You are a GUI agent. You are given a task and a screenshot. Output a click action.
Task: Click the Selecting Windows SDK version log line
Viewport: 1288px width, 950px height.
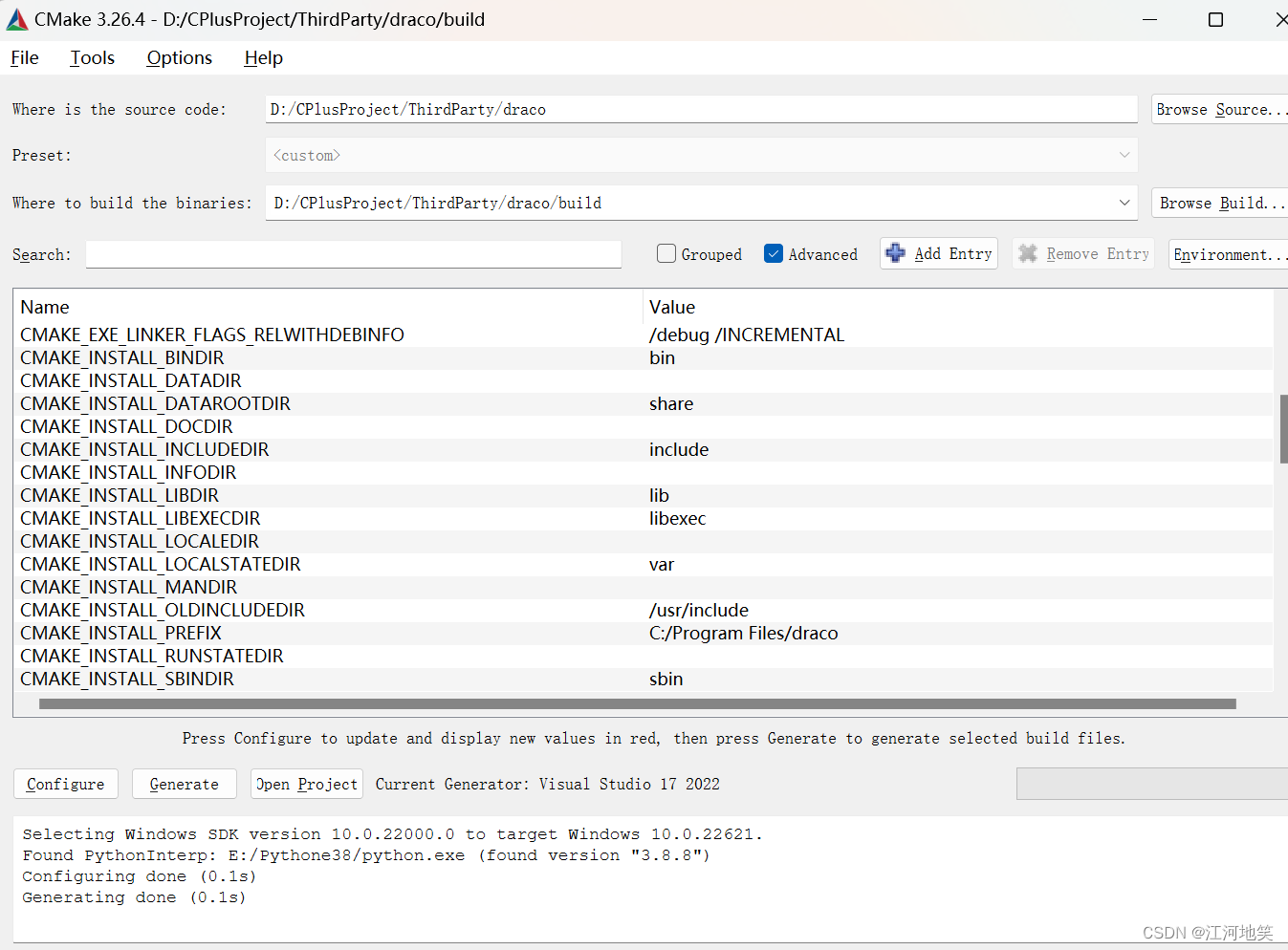(392, 834)
